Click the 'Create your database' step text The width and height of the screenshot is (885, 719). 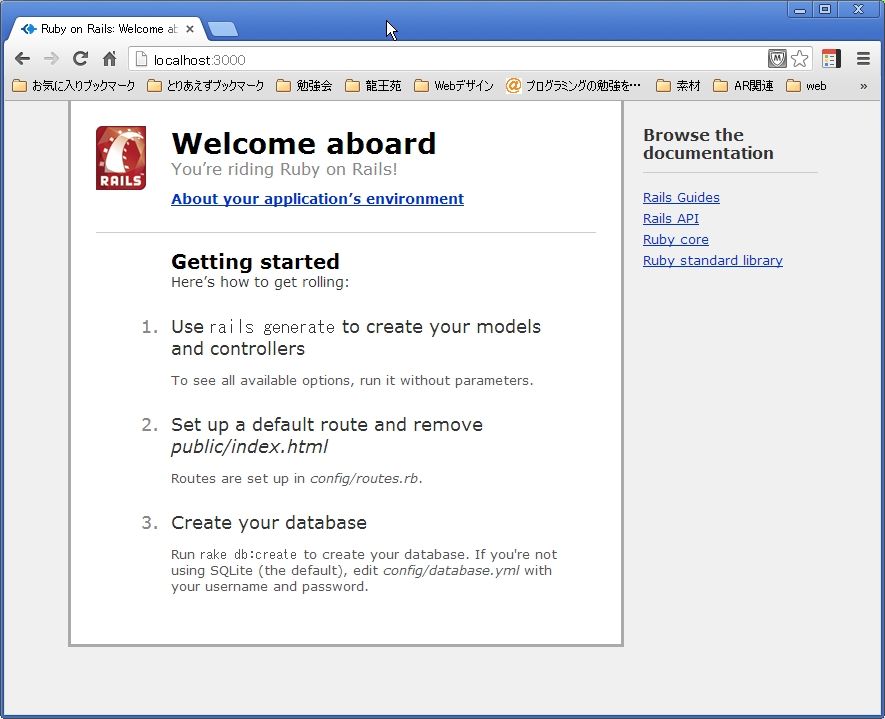coord(269,523)
